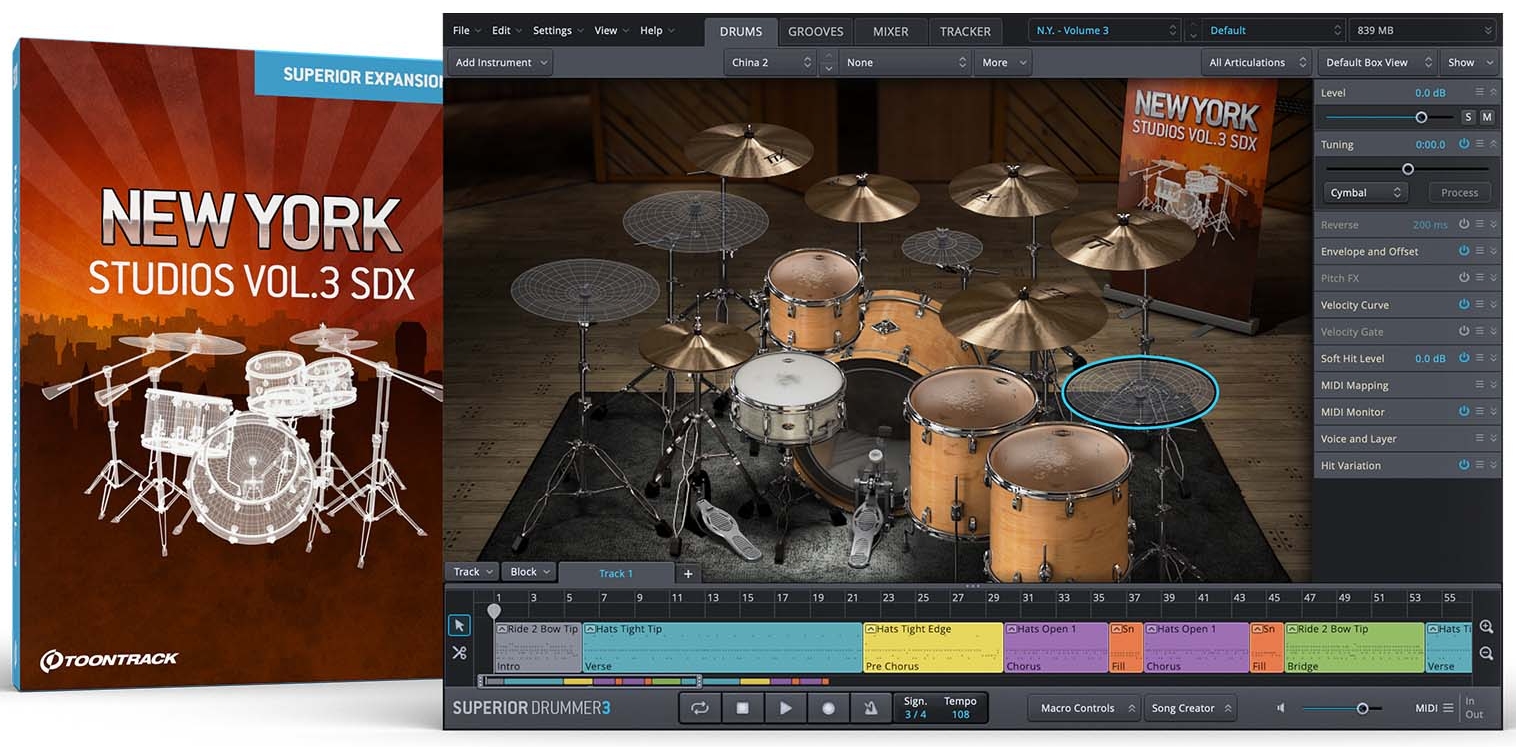1516x747 pixels.
Task: Click the hi-hat cymbal on the kit
Action: (x=697, y=345)
